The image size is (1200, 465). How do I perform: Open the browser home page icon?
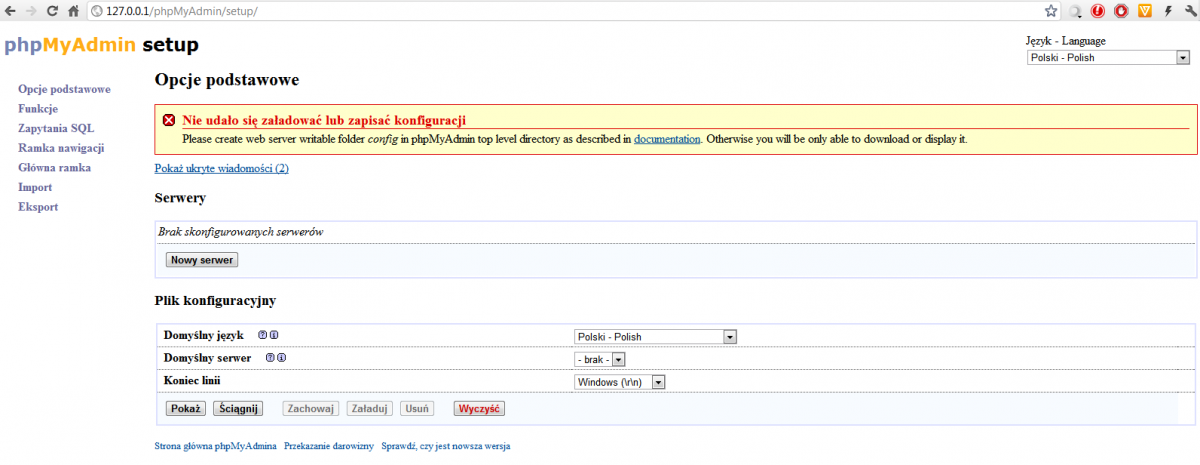(x=74, y=11)
